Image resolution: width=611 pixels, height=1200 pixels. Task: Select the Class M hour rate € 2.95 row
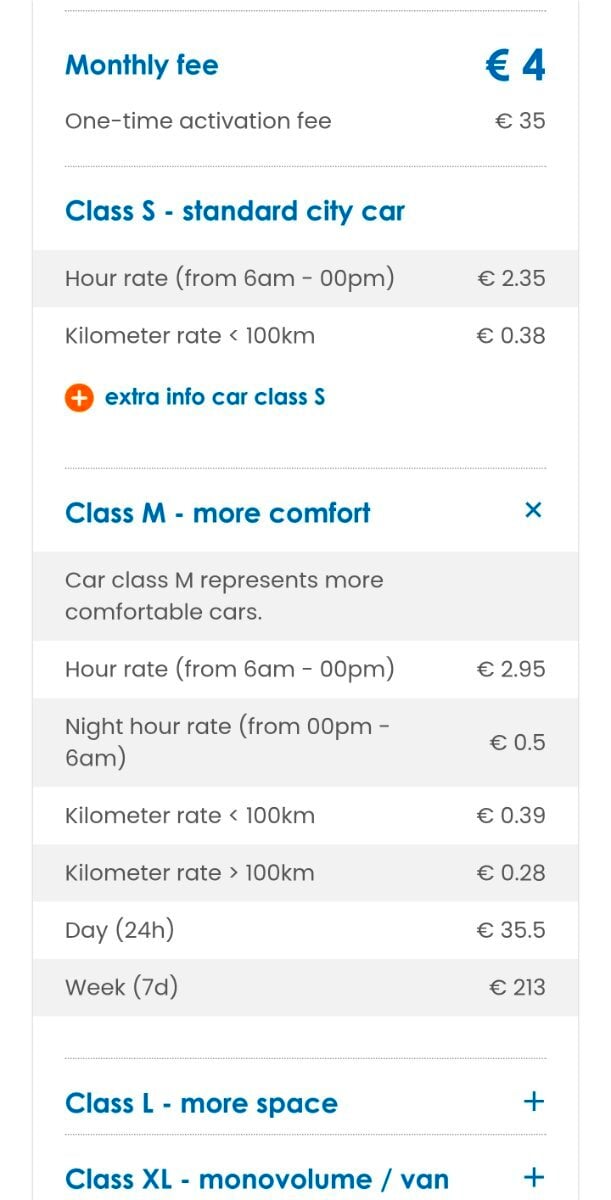pos(305,669)
